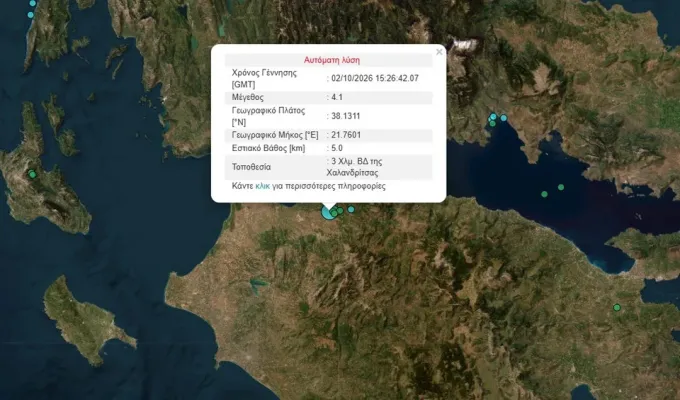The width and height of the screenshot is (680, 400).
Task: Click the longitude value 21.7601
Action: pyautogui.click(x=346, y=135)
